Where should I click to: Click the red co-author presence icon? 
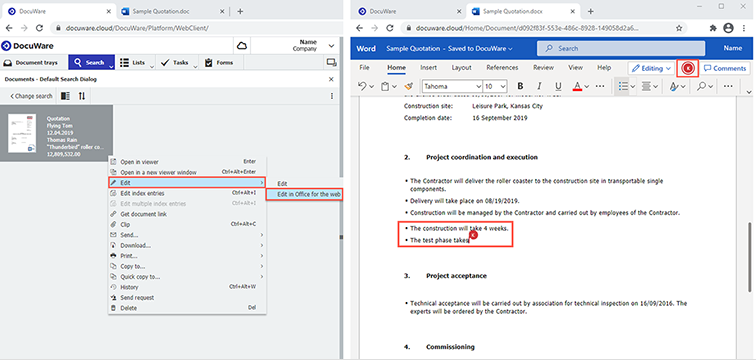pos(688,68)
